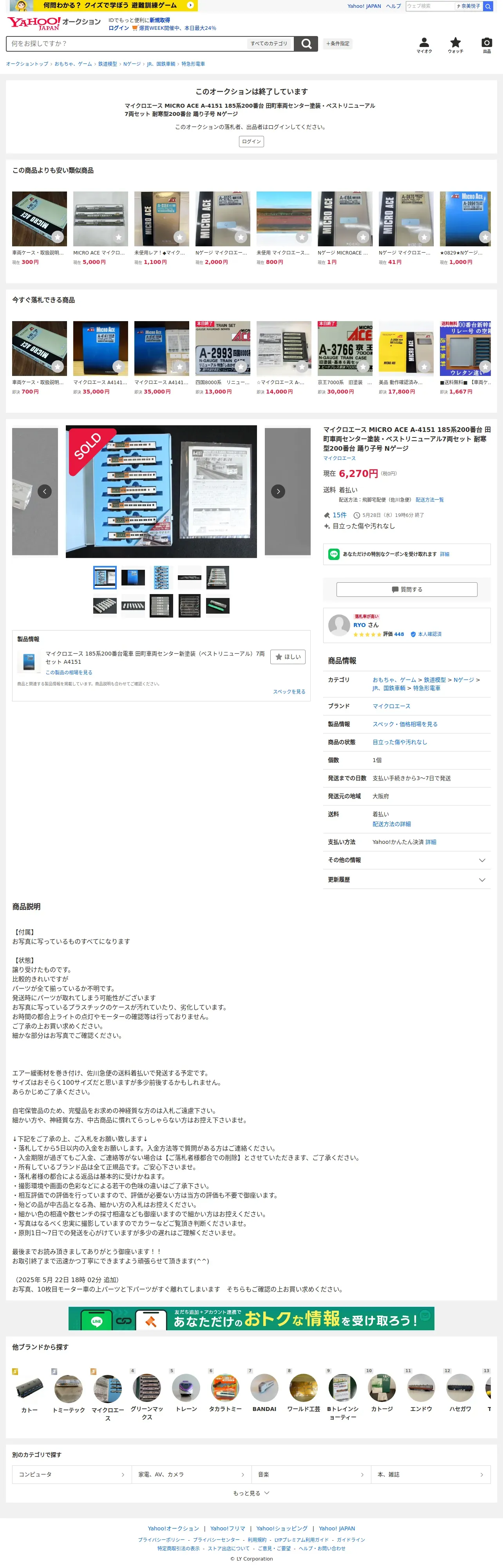
Task: Open the main SOLD product photo
Action: tap(161, 491)
